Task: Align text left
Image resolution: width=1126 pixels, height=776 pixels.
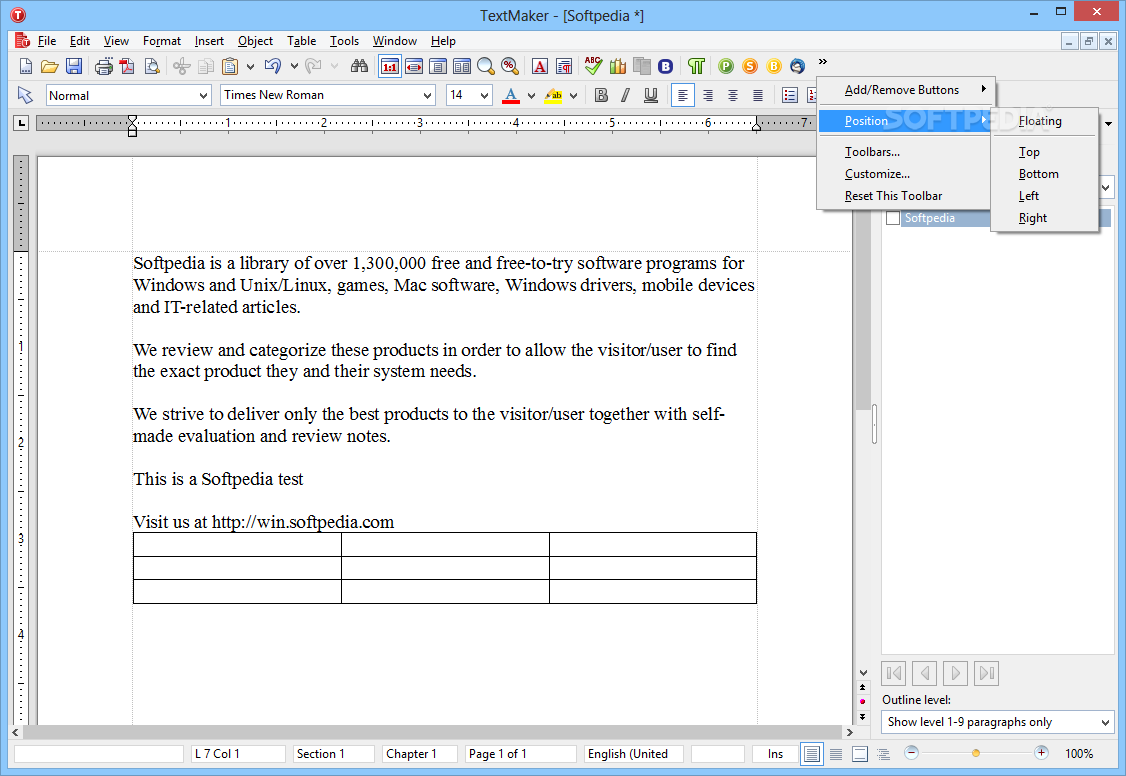Action: [x=683, y=95]
